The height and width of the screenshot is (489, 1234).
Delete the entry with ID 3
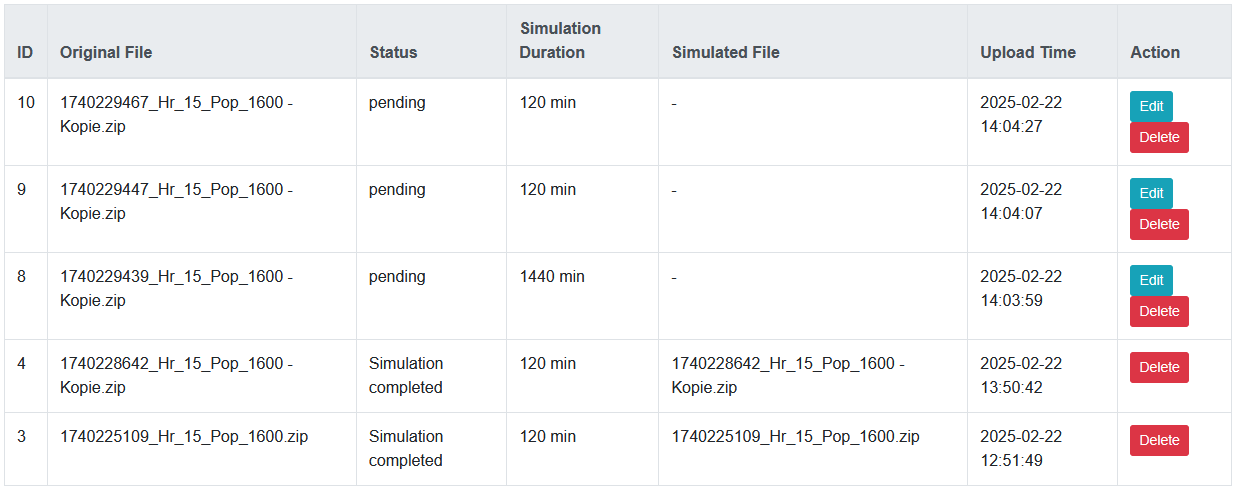click(x=1159, y=440)
